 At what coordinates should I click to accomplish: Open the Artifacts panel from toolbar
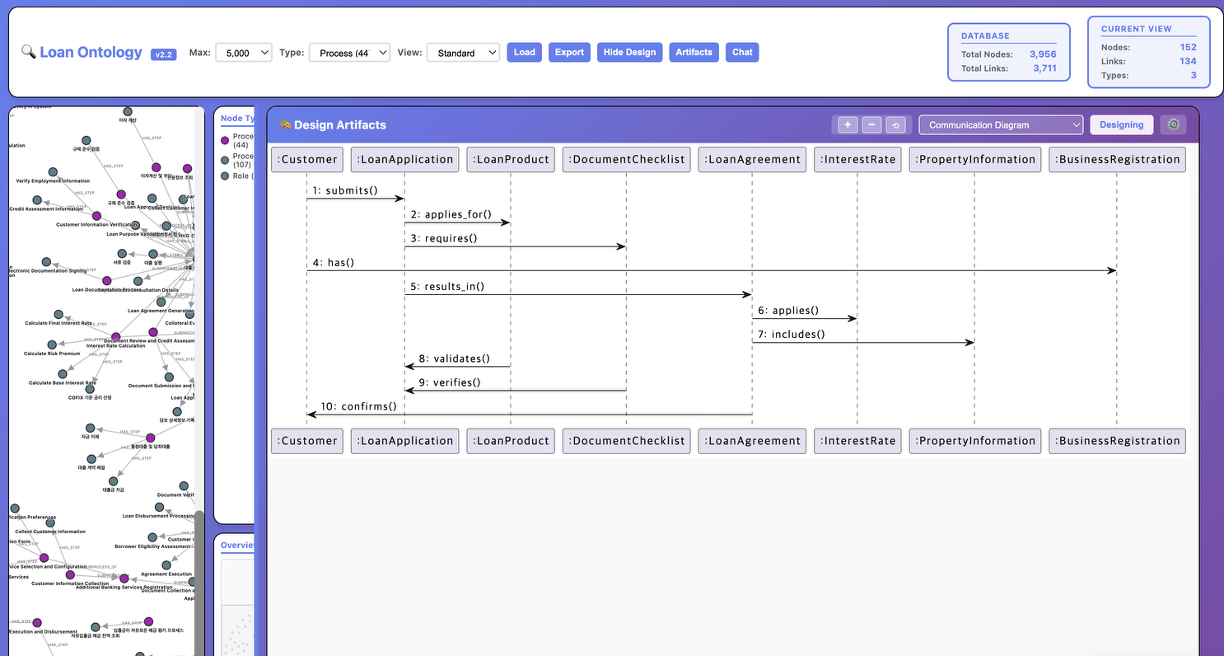pos(694,52)
